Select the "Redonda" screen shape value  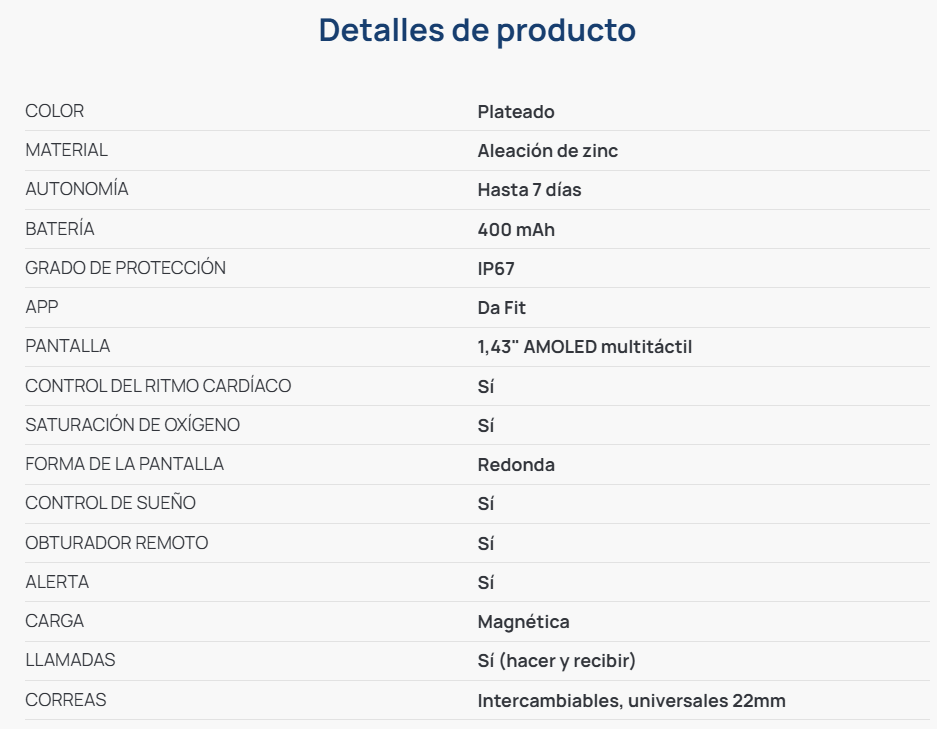pyautogui.click(x=516, y=465)
